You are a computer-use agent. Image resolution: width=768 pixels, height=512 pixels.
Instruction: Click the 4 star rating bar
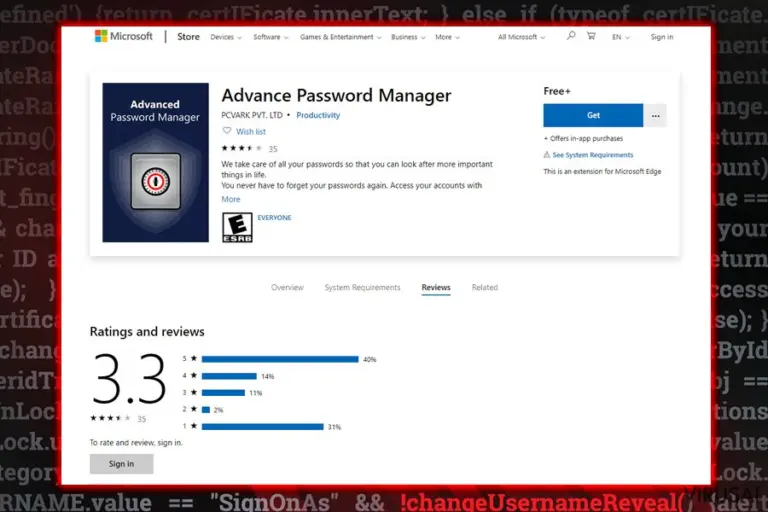coord(229,376)
